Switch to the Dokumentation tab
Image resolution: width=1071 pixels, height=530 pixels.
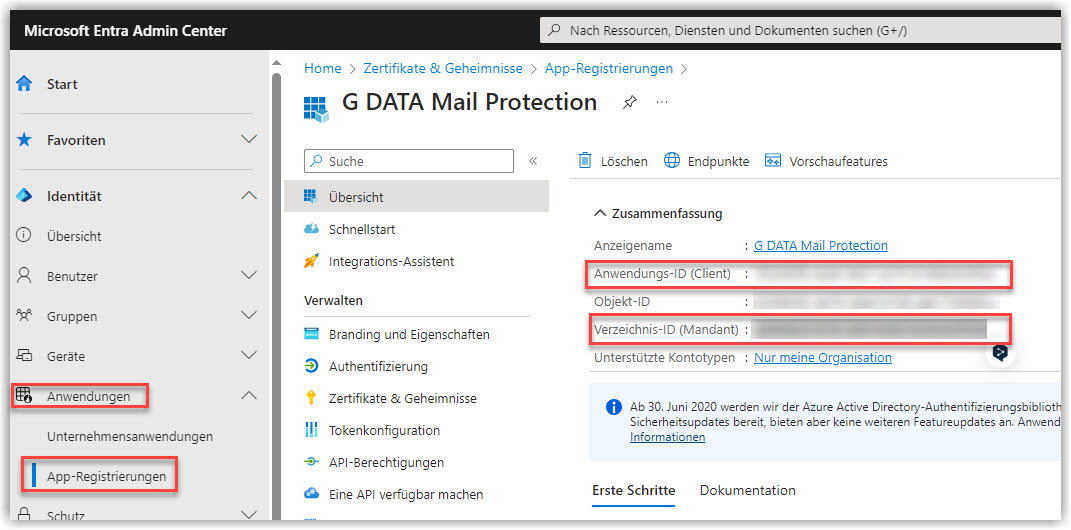click(748, 490)
